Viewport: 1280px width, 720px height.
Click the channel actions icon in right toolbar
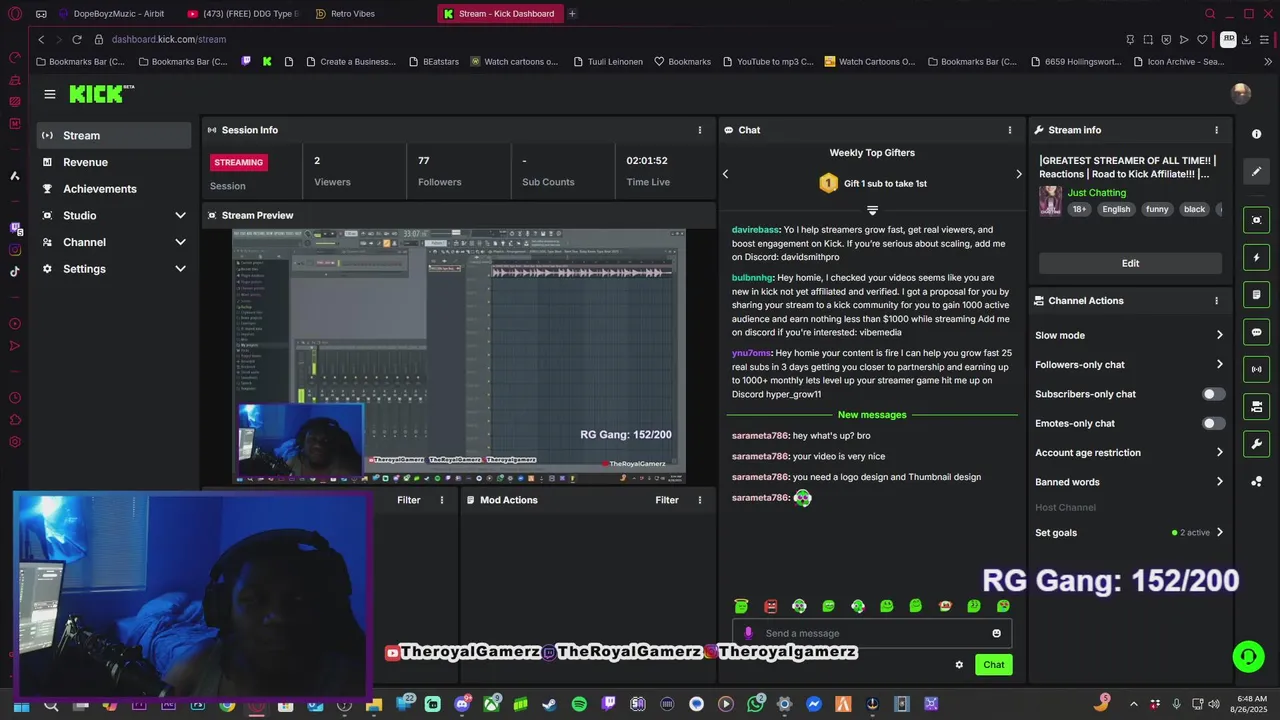coord(1257,406)
